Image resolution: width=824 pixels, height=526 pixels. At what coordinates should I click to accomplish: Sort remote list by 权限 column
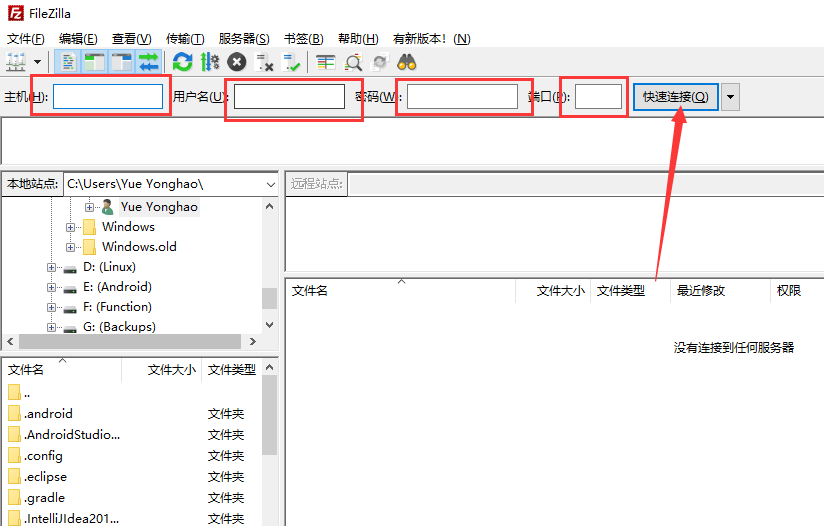pyautogui.click(x=797, y=291)
